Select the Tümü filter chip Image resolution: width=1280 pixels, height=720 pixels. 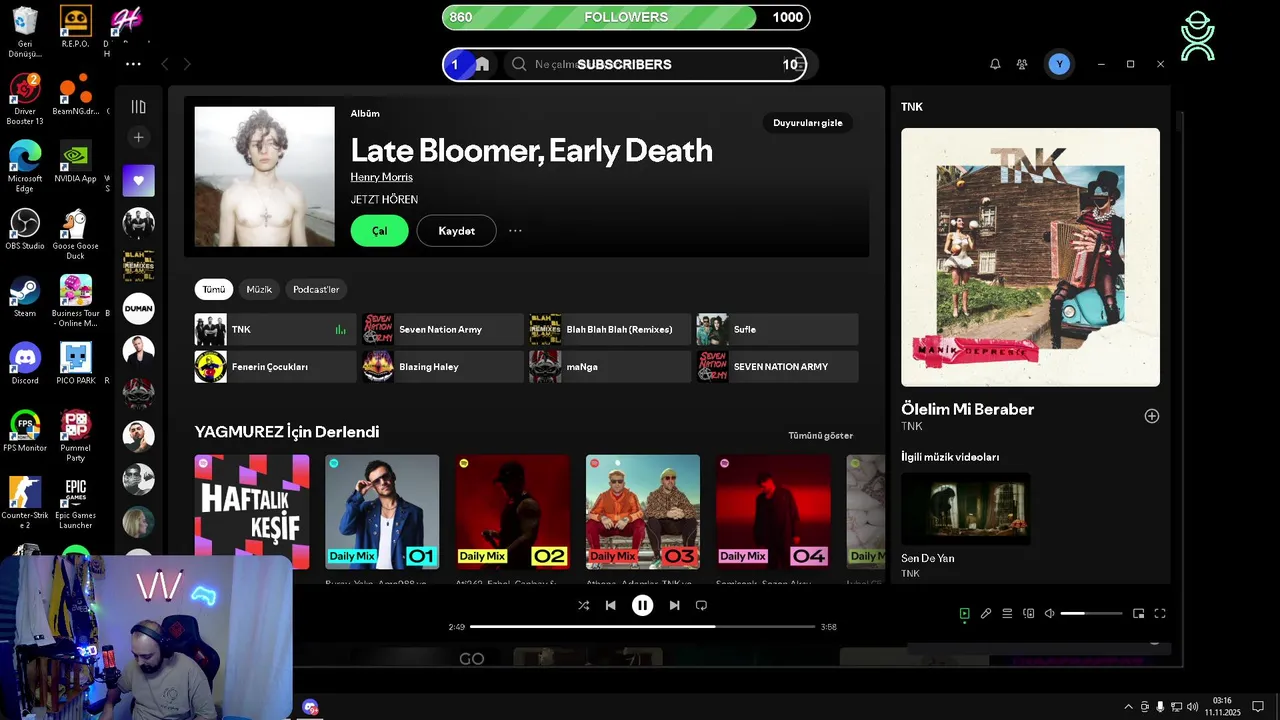(x=214, y=289)
